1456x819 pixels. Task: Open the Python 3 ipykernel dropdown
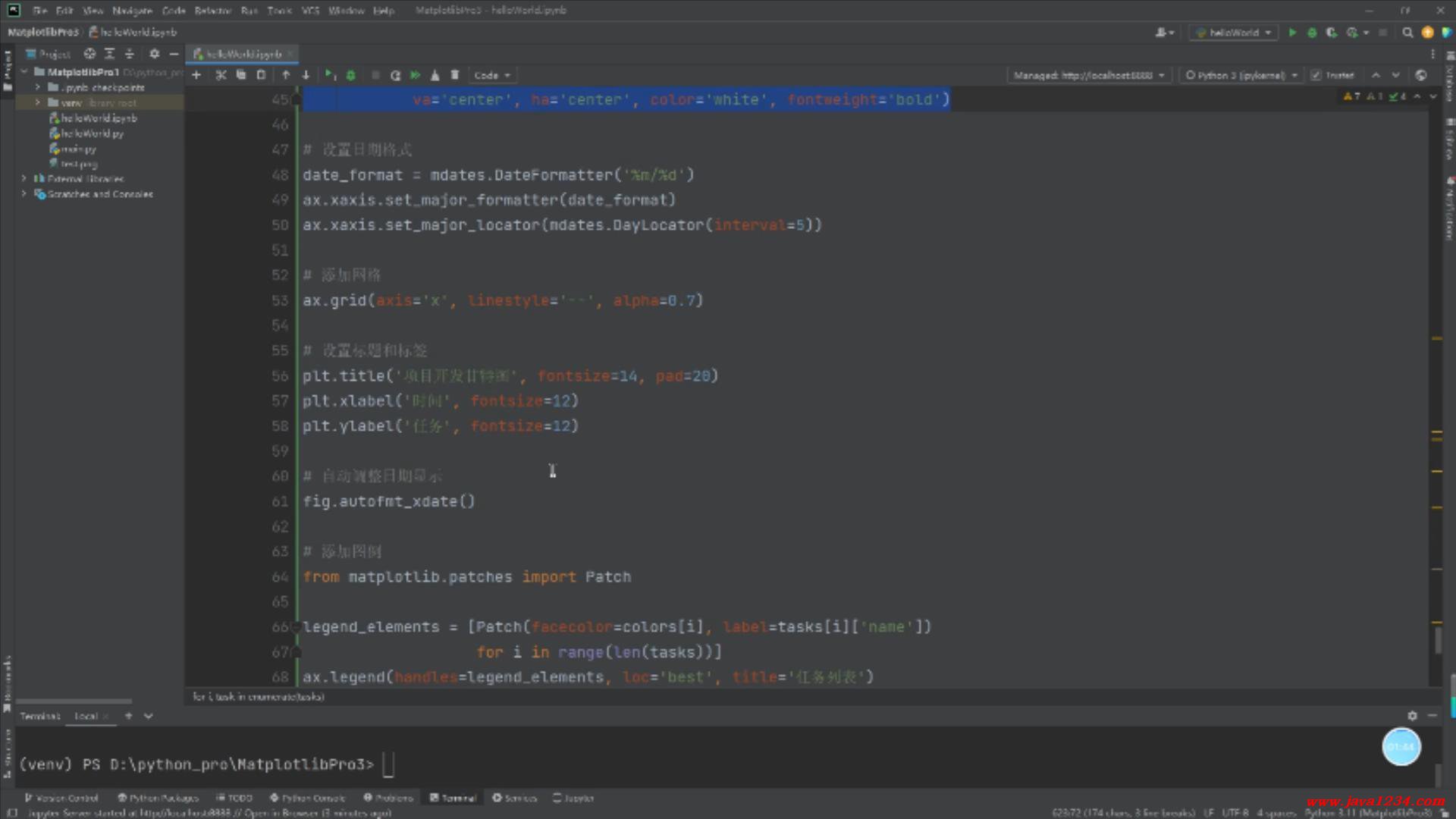pyautogui.click(x=1241, y=75)
